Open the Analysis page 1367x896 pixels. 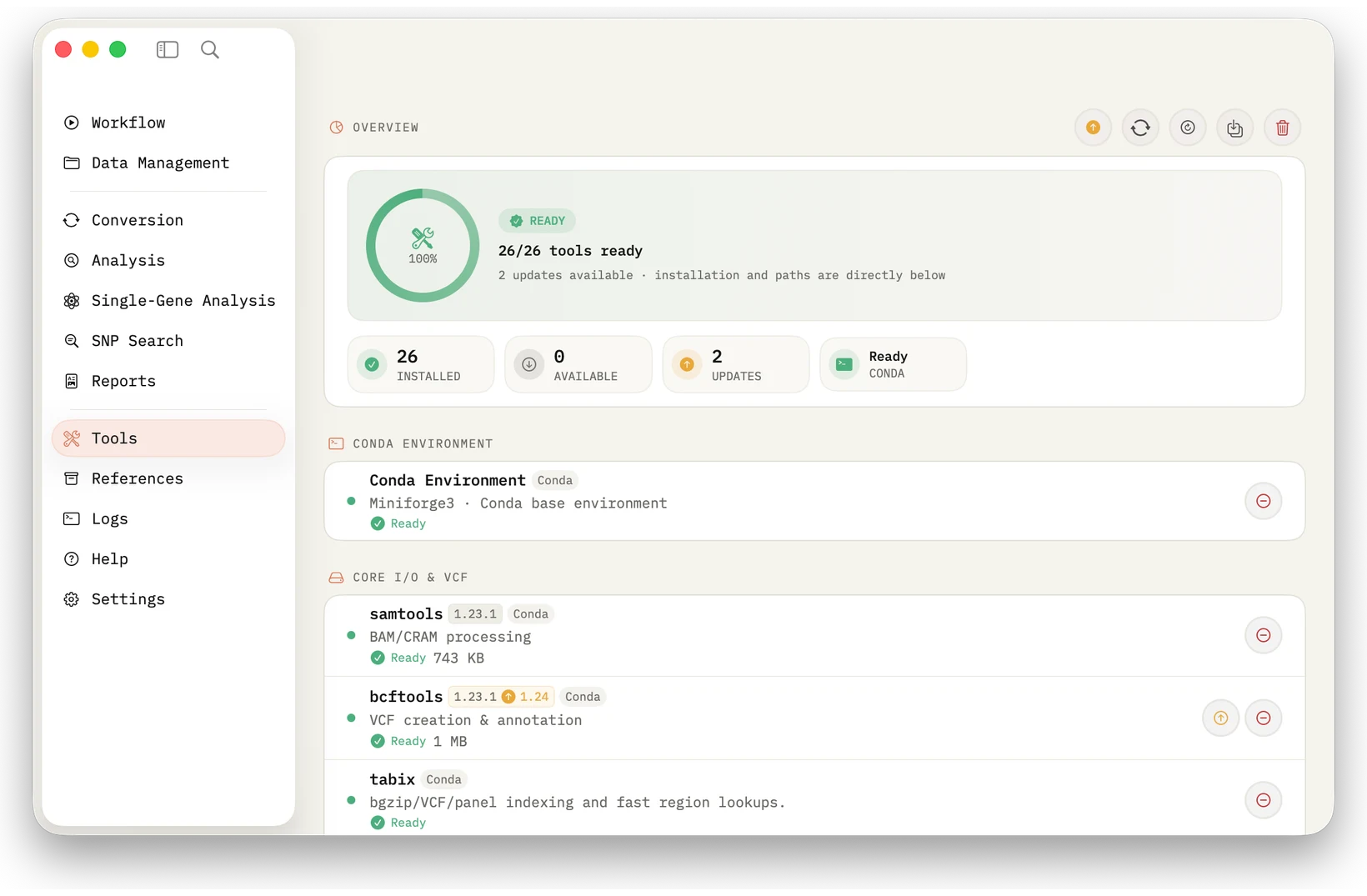pos(168,260)
